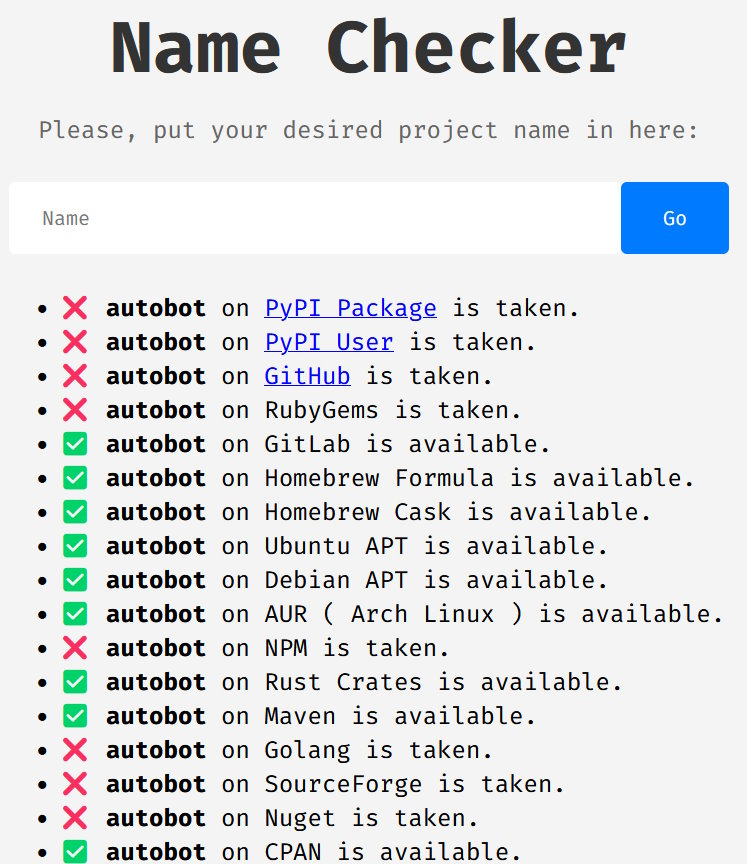The width and height of the screenshot is (747, 864).
Task: Click the green check icon for Homebrew Formula
Action: click(x=75, y=478)
